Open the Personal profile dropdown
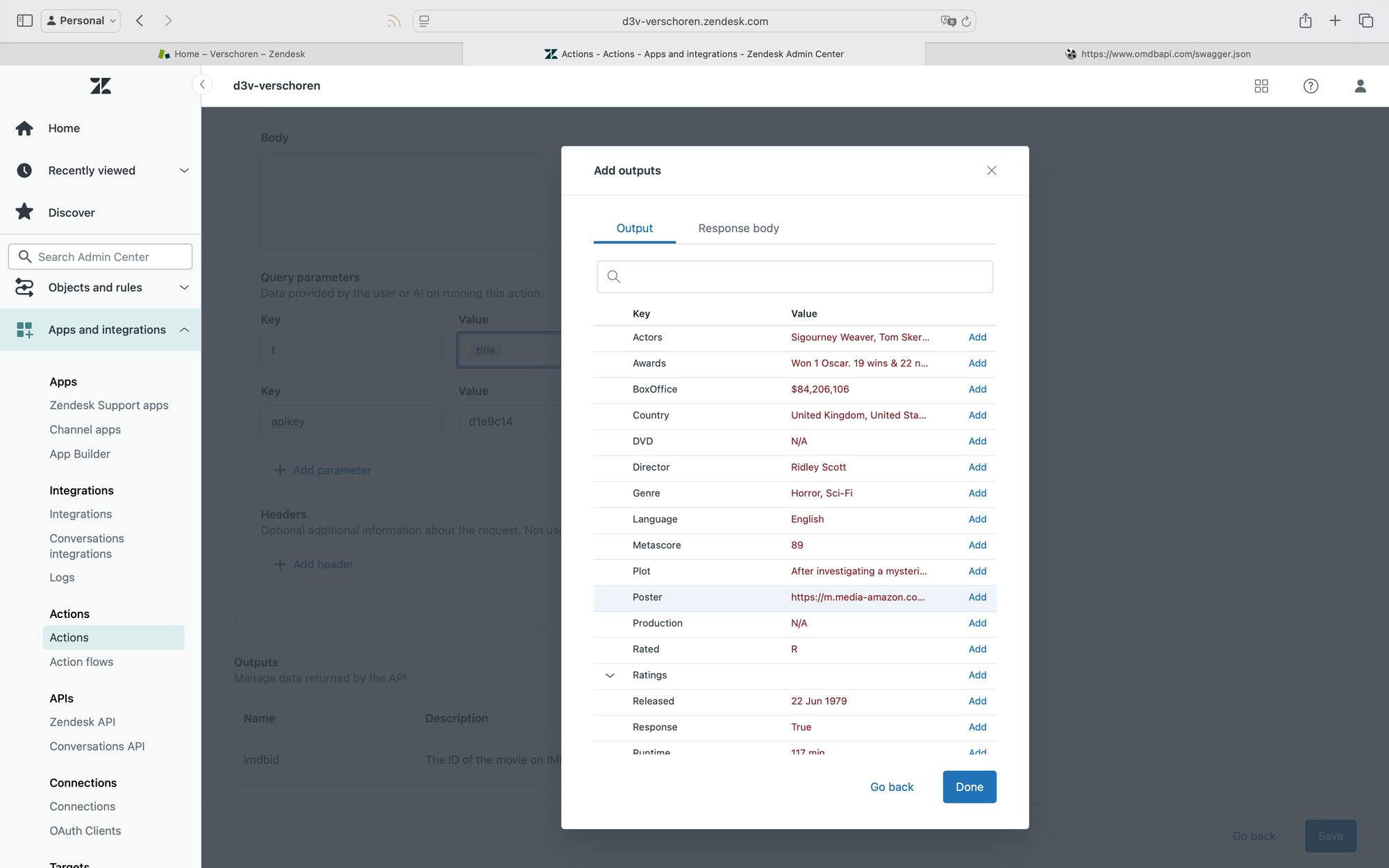The image size is (1389, 868). 81,21
